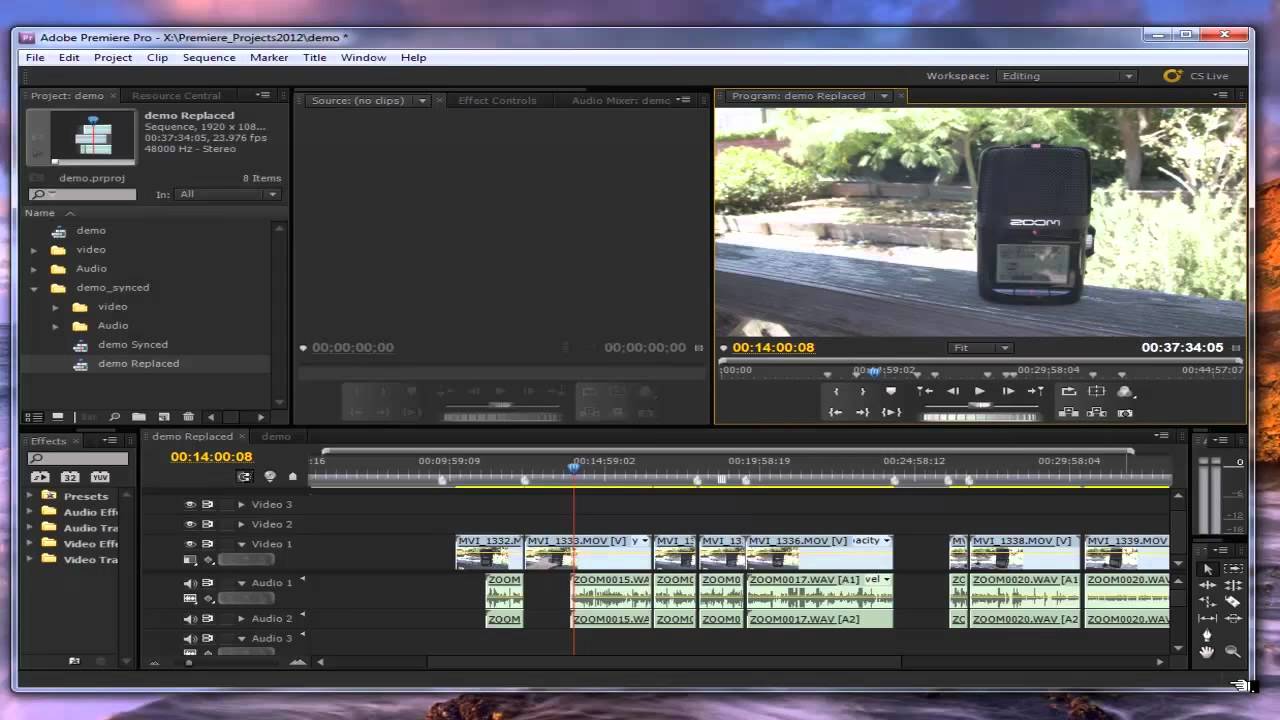This screenshot has height=720, width=1280.
Task: Add an unnumbered marker in Program monitor
Action: [x=891, y=392]
